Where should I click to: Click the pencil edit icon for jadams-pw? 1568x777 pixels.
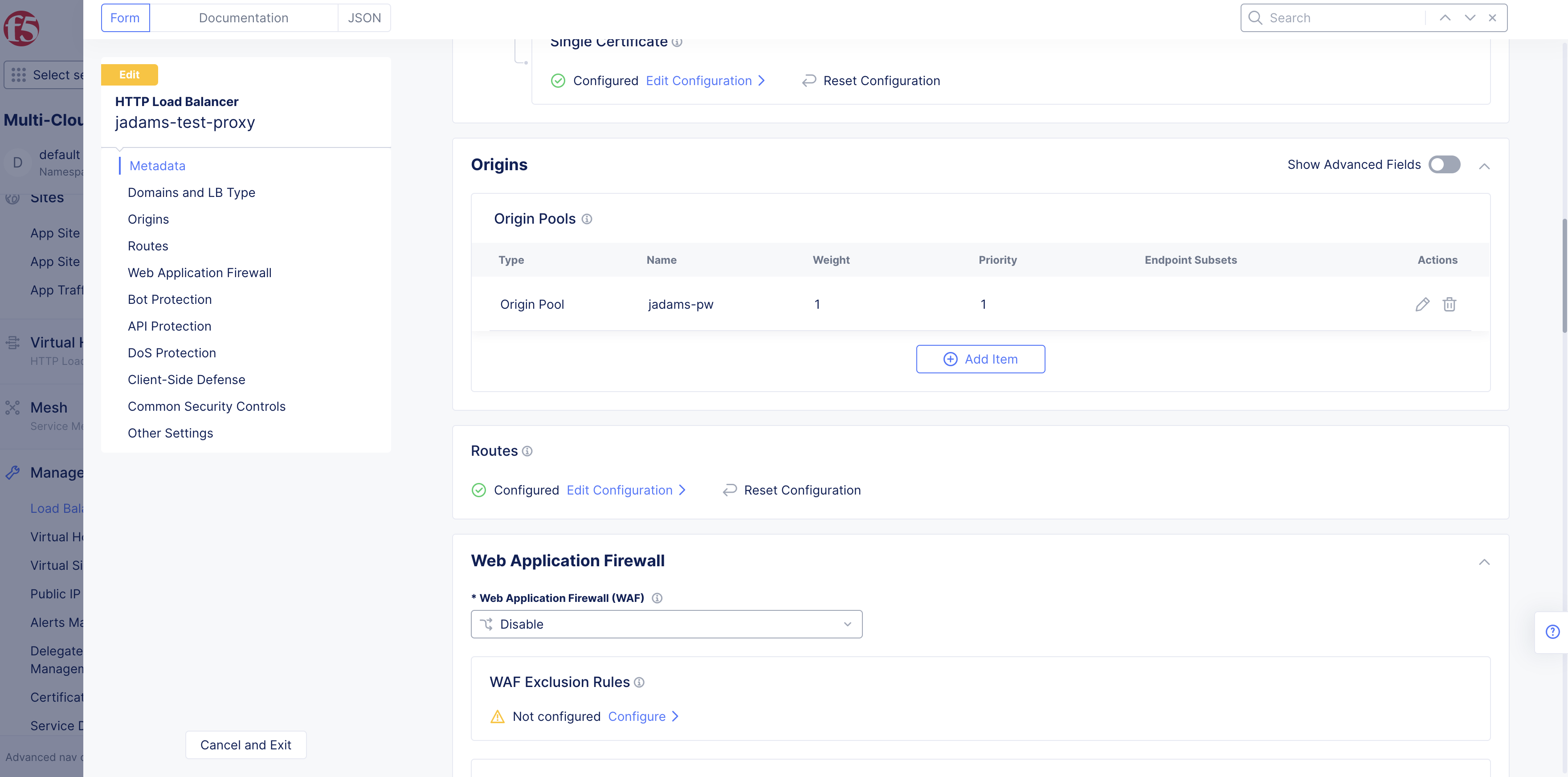(1422, 304)
